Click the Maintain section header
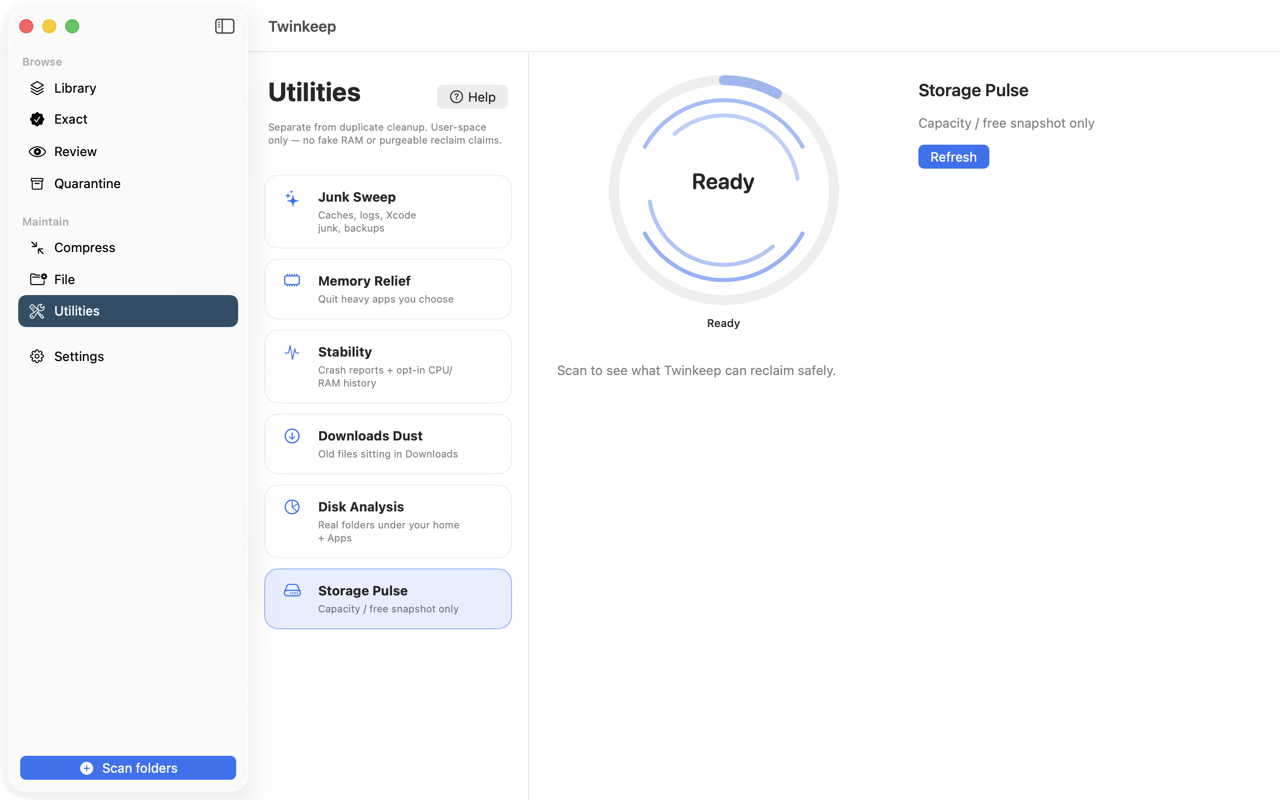The width and height of the screenshot is (1280, 800). point(45,222)
